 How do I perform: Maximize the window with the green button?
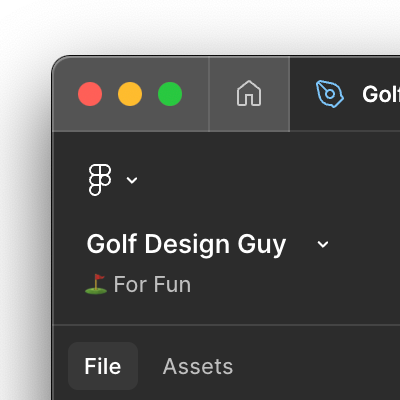(x=170, y=94)
